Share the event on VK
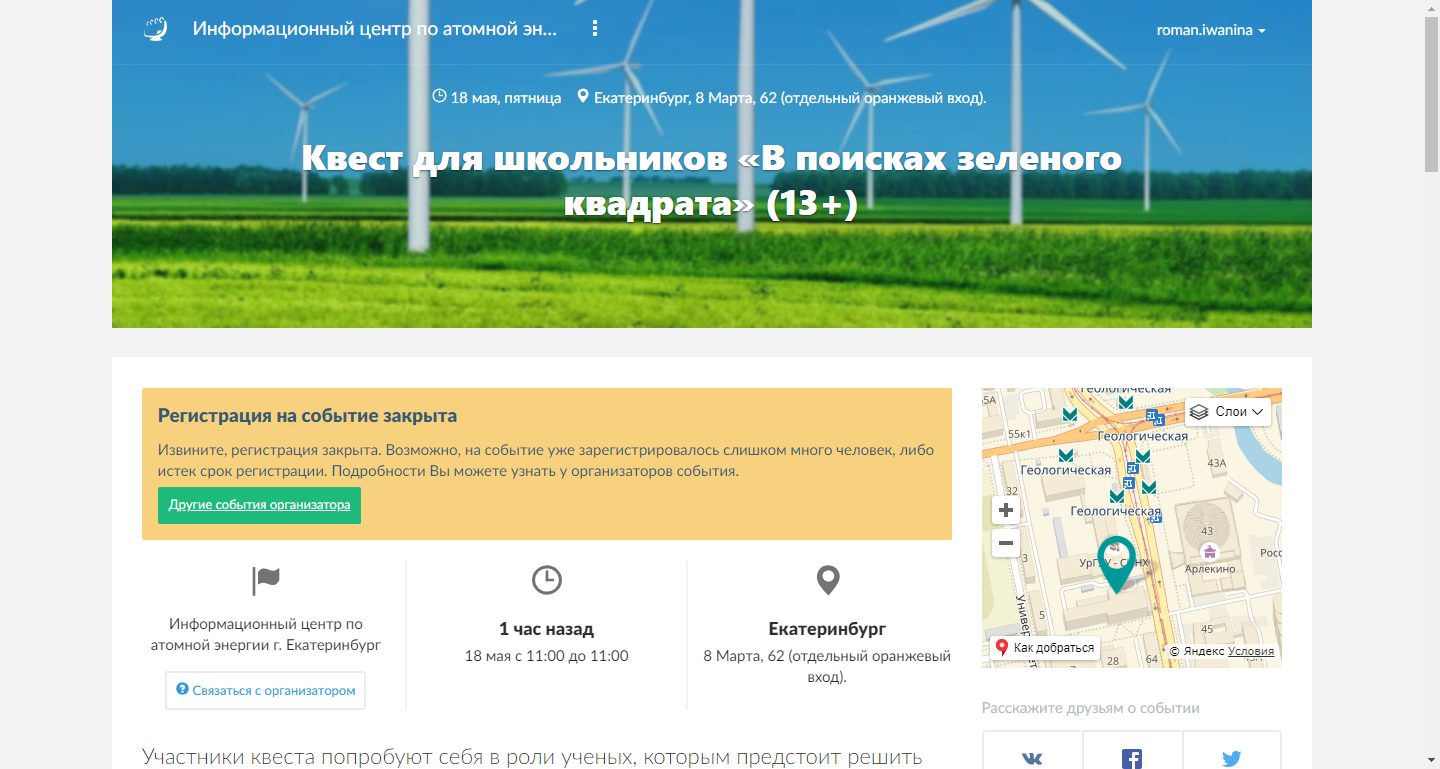 (1031, 757)
